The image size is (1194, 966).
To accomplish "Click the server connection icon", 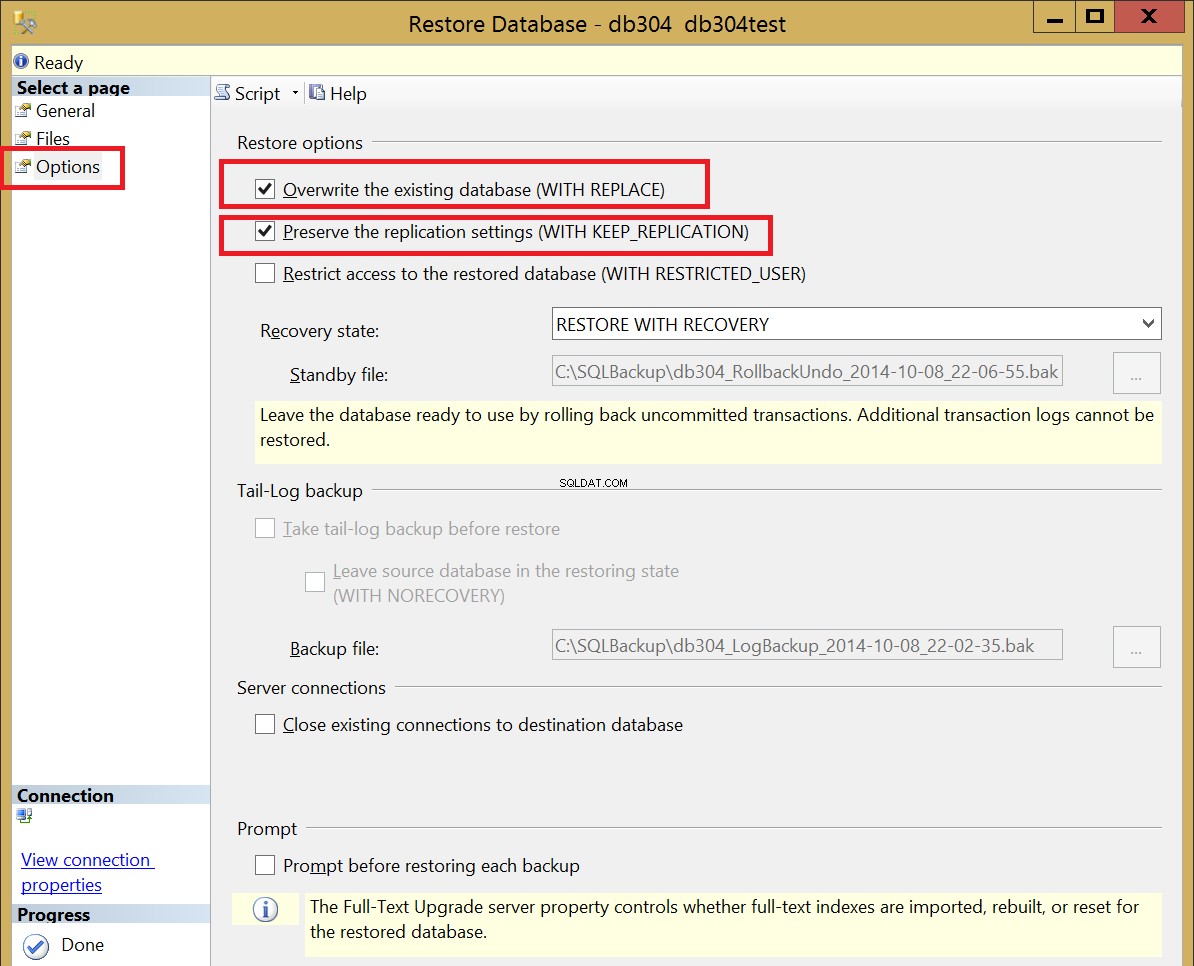I will click(x=24, y=816).
